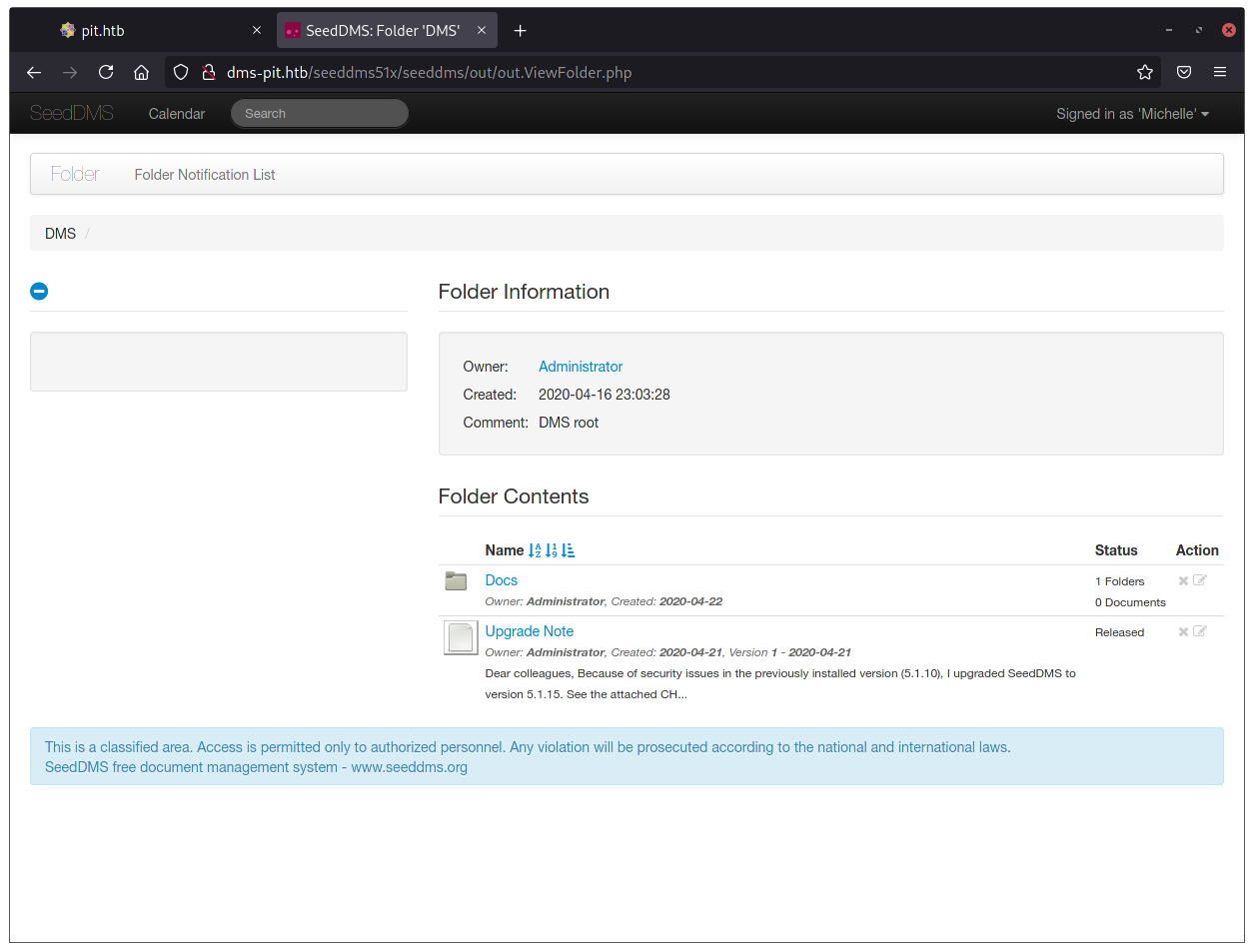Click the delete icon for Docs folder
Image resolution: width=1254 pixels, height=952 pixels.
(x=1183, y=580)
